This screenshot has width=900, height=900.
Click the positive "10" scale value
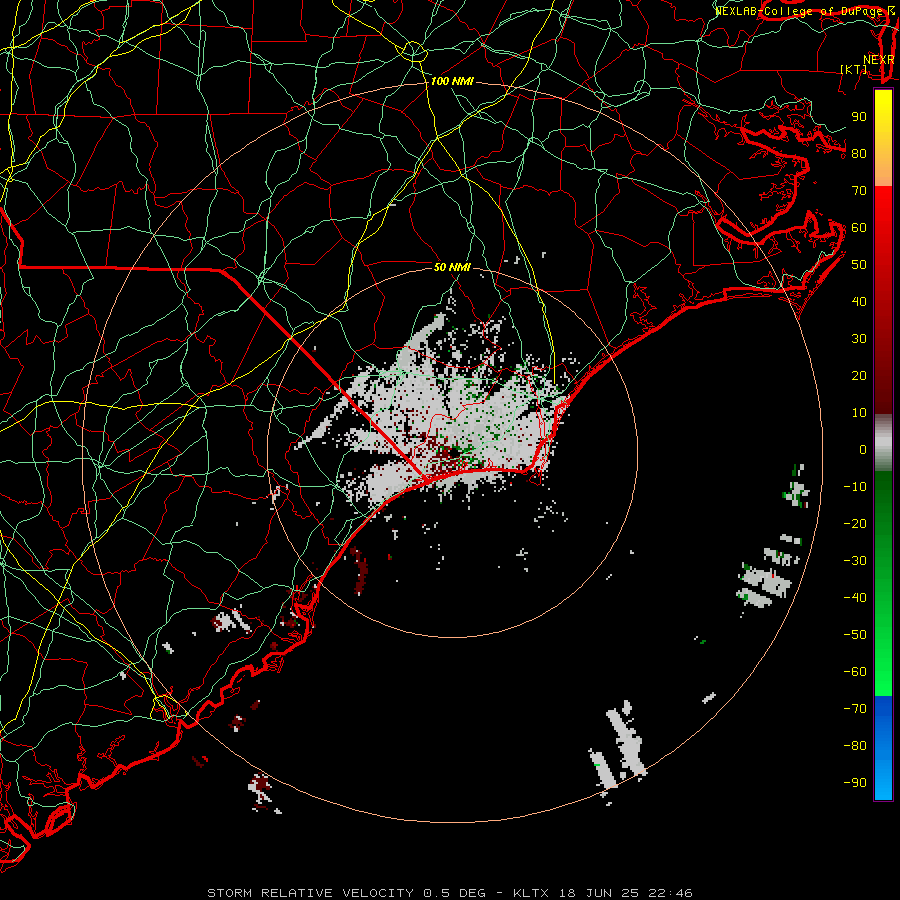pos(859,413)
